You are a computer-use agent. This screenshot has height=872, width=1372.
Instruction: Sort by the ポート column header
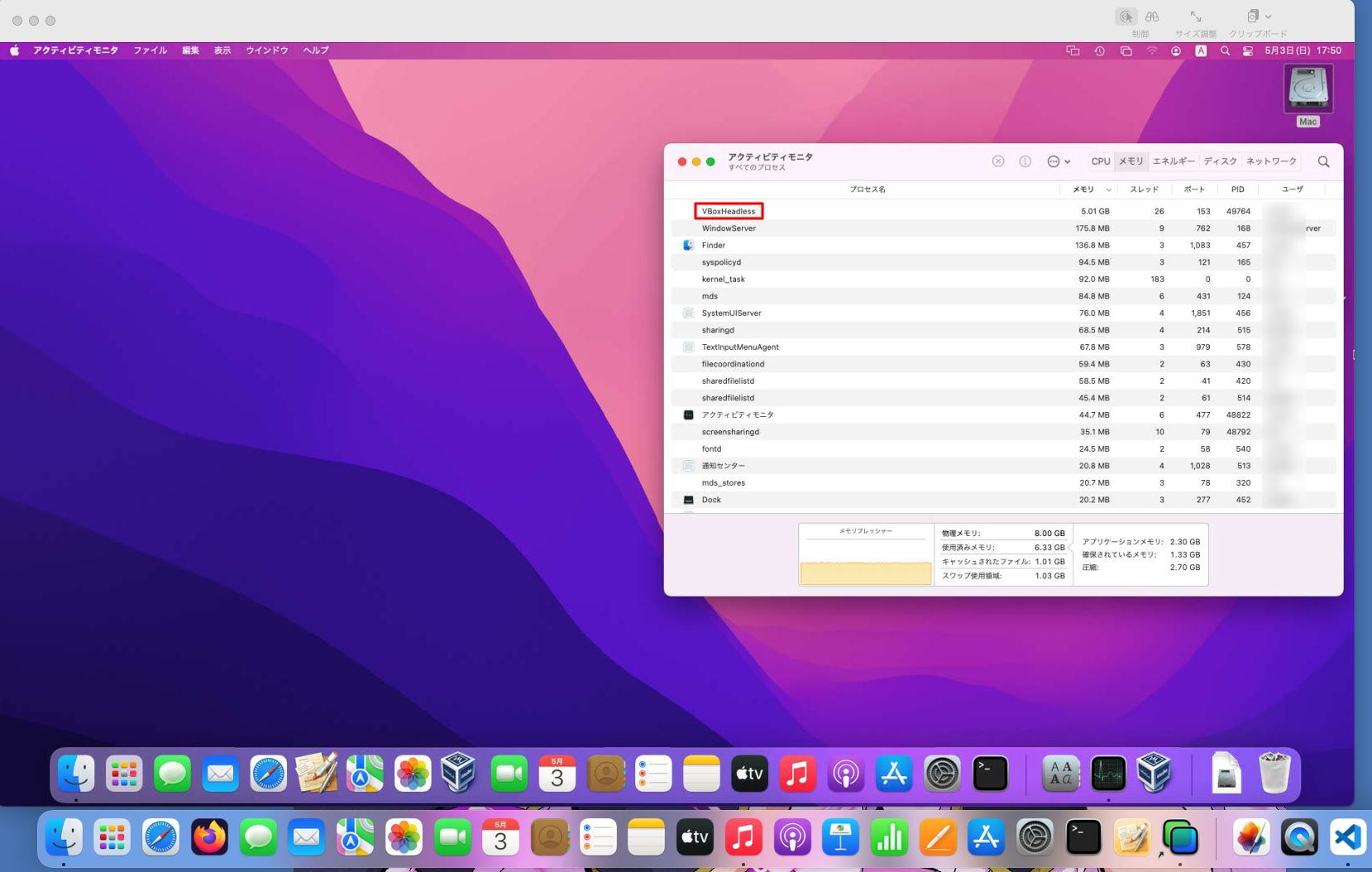1193,189
